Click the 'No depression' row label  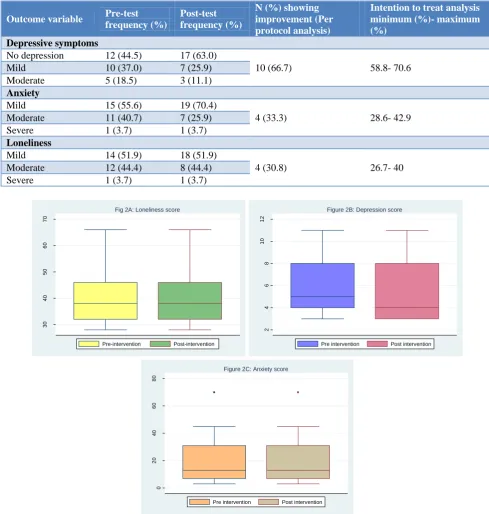click(x=35, y=55)
